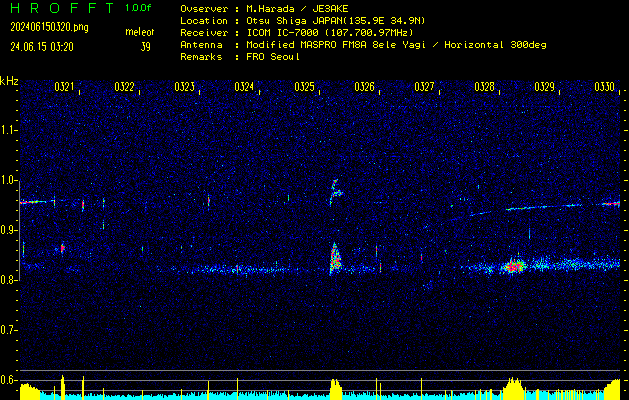
Task: Select the 0330 time marker
Action: (x=604, y=88)
